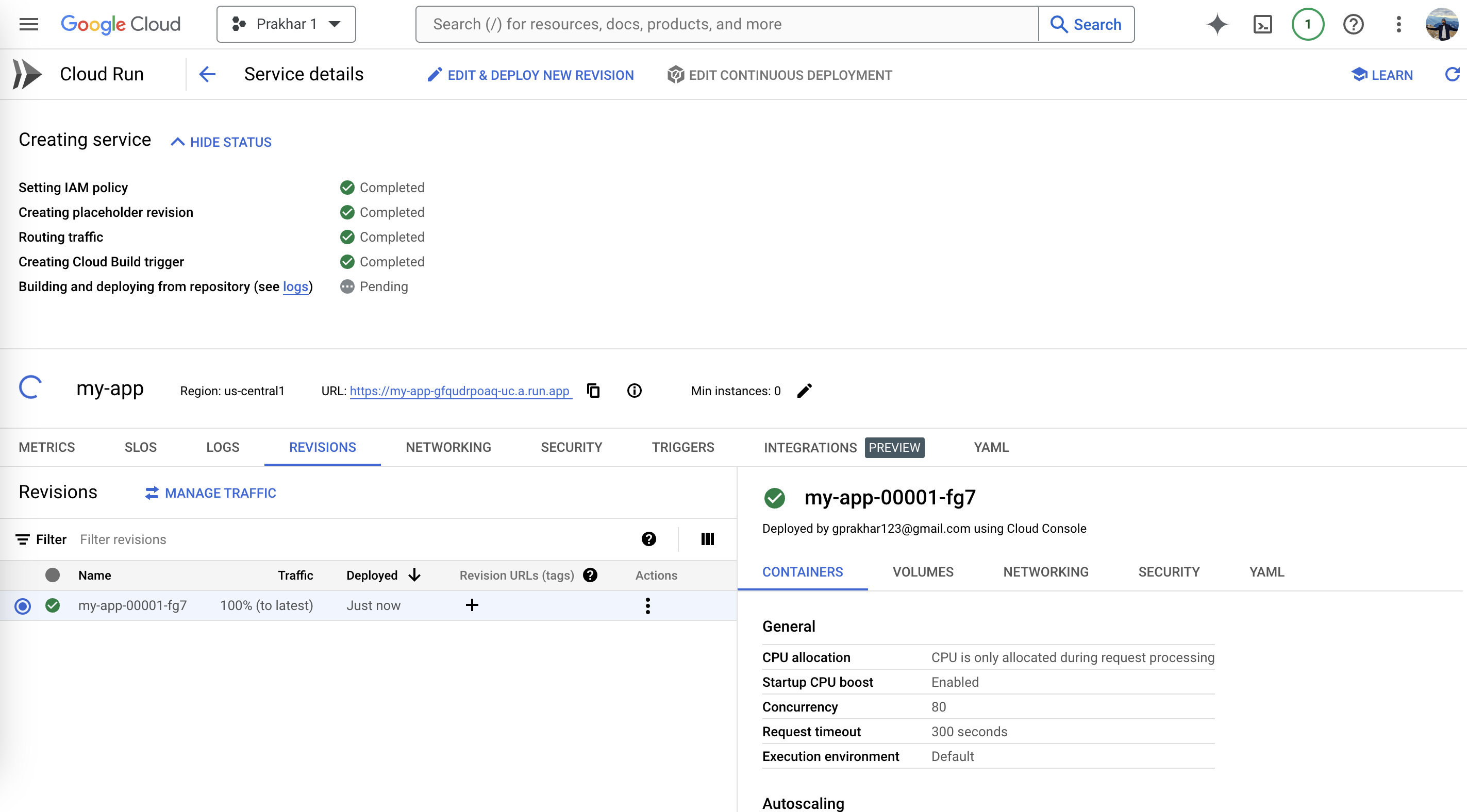Open the URL info icon
Screen dimensions: 1467x812
(x=634, y=391)
